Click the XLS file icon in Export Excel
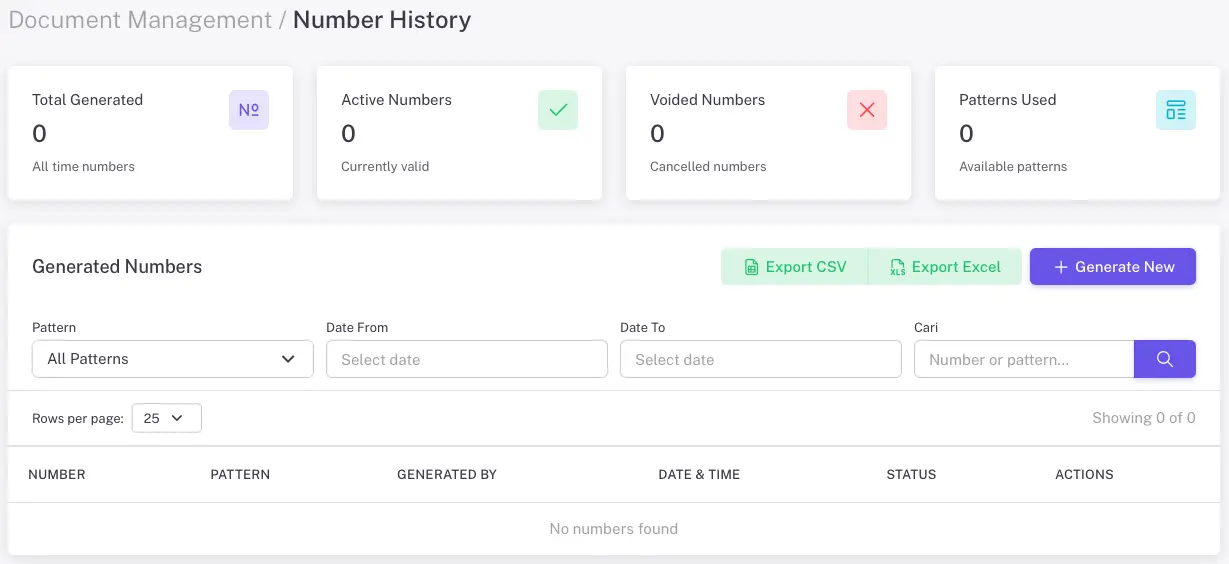Image resolution: width=1229 pixels, height=564 pixels. click(x=897, y=267)
